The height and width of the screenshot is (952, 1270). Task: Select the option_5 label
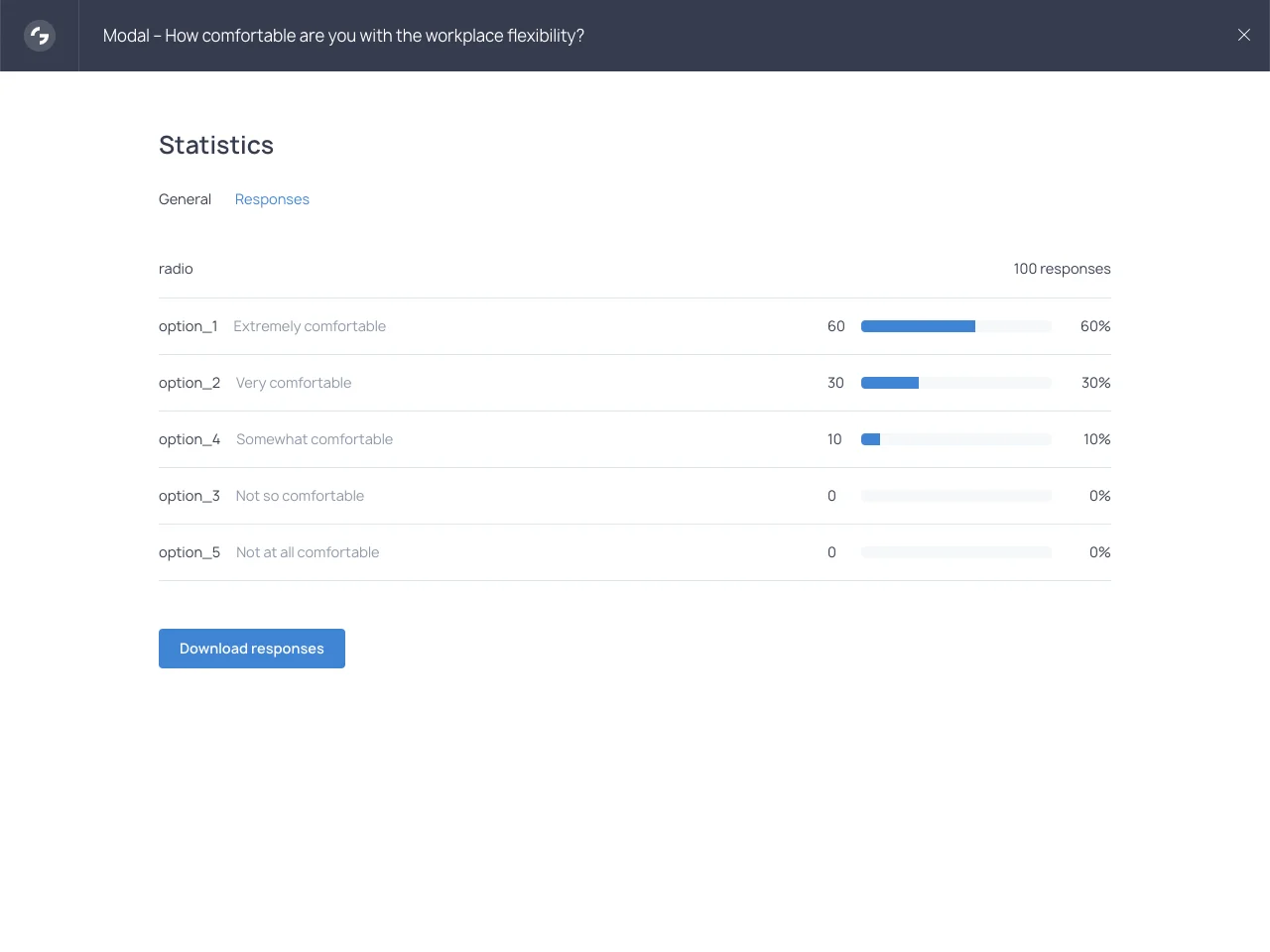[x=190, y=552]
